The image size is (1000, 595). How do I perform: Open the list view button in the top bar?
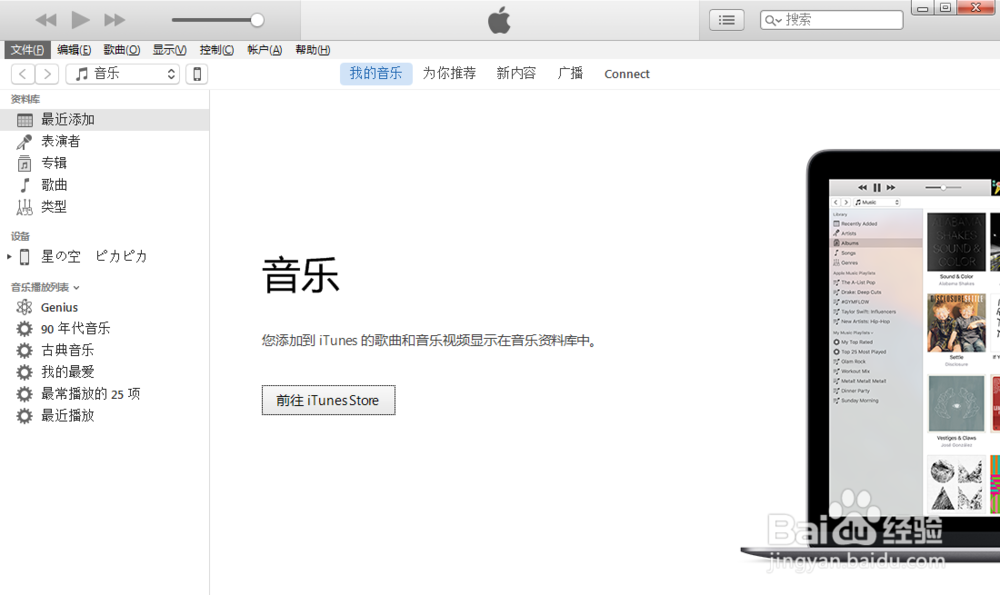click(x=726, y=20)
